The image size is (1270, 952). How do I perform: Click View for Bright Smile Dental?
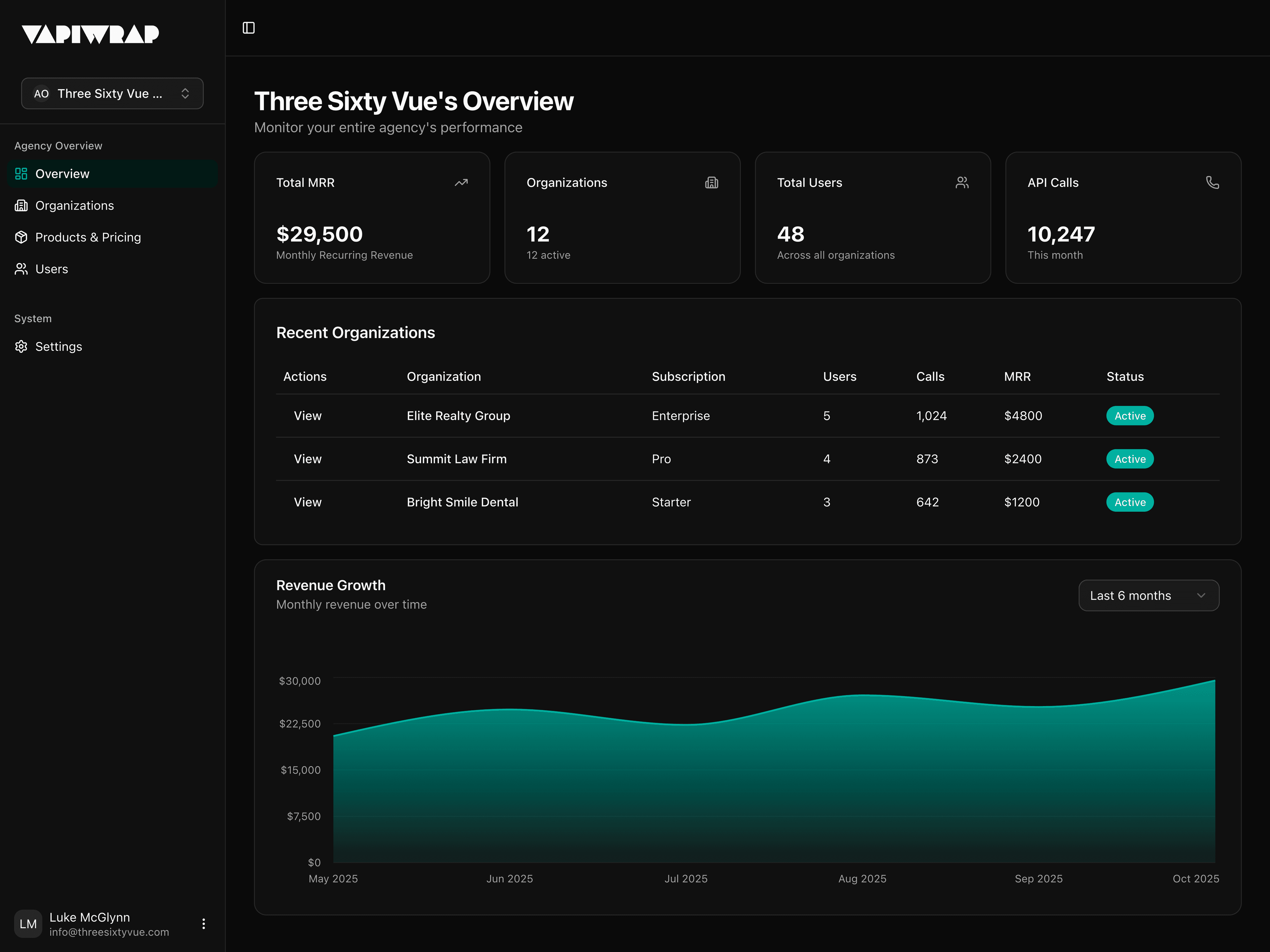[x=308, y=502]
